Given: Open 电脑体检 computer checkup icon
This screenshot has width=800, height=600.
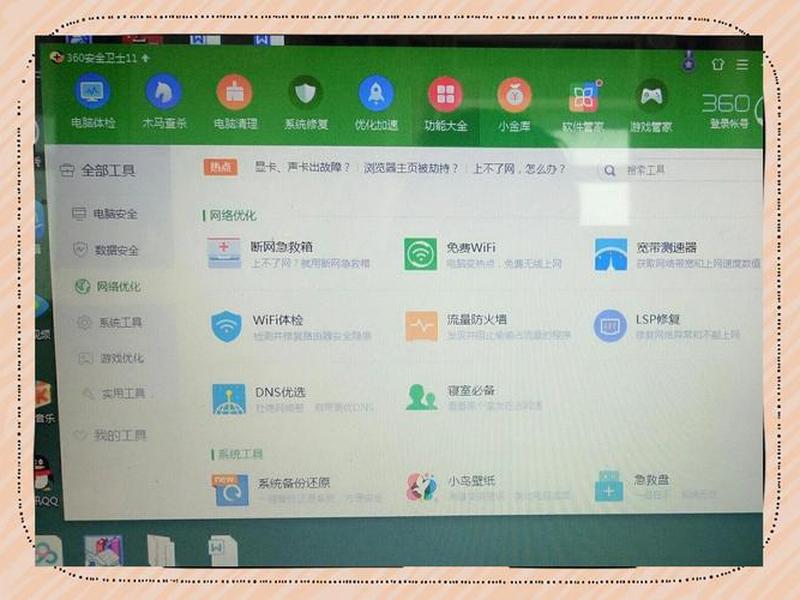Looking at the screenshot, I should pos(92,92).
